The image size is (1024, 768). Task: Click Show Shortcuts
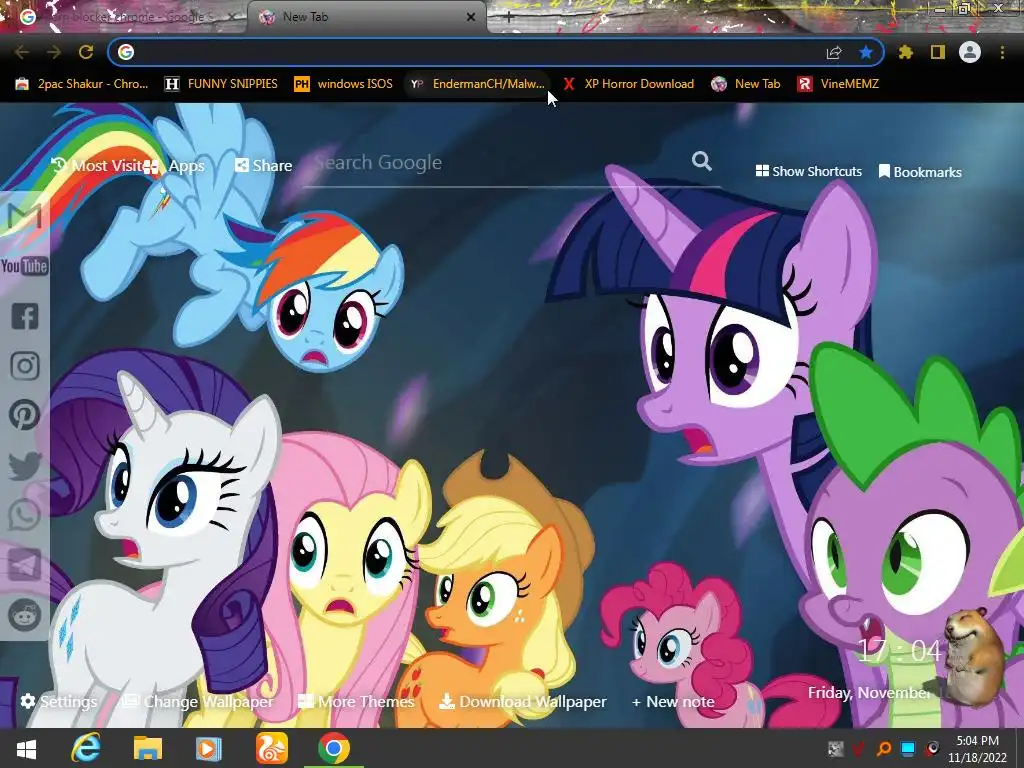coord(808,171)
